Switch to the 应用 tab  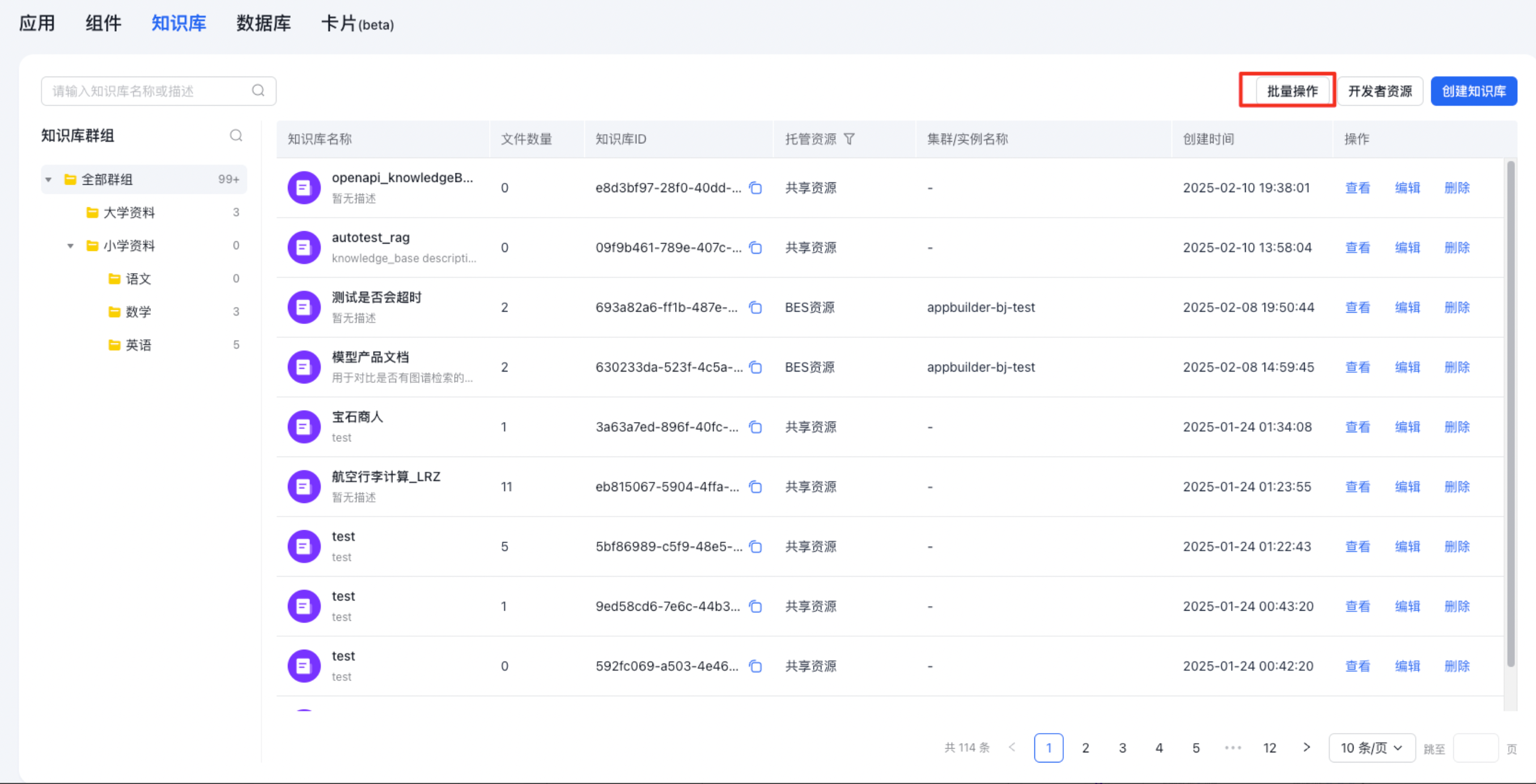click(x=37, y=23)
